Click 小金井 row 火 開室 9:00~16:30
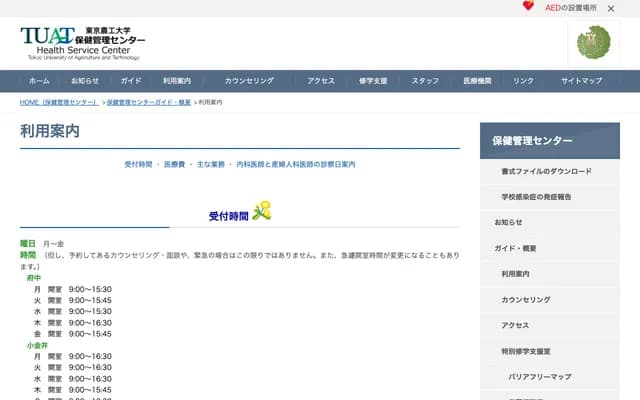Viewport: 640px width, 400px height. tap(73, 367)
